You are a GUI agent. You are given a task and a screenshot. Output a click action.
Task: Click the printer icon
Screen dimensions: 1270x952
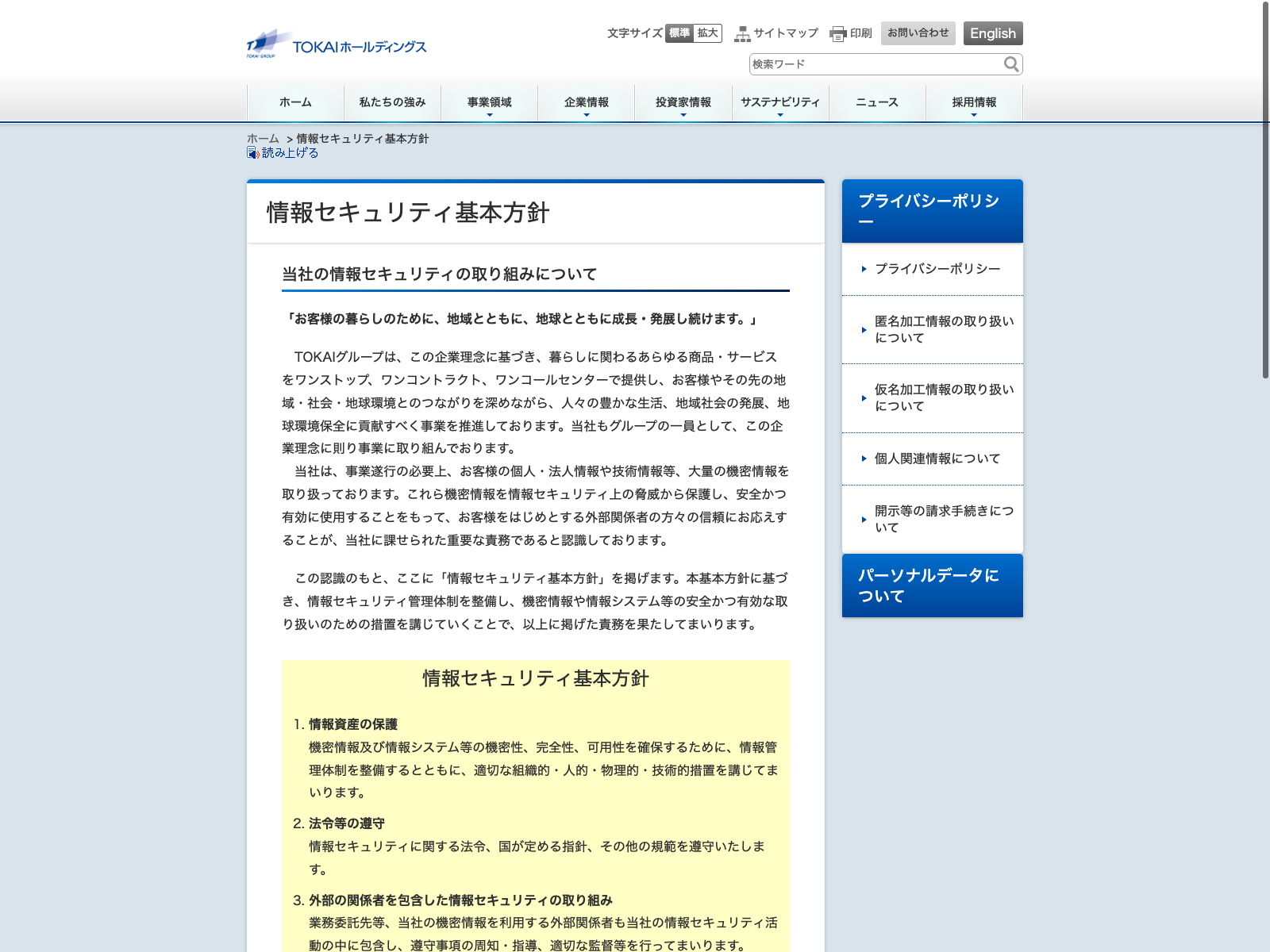(837, 33)
